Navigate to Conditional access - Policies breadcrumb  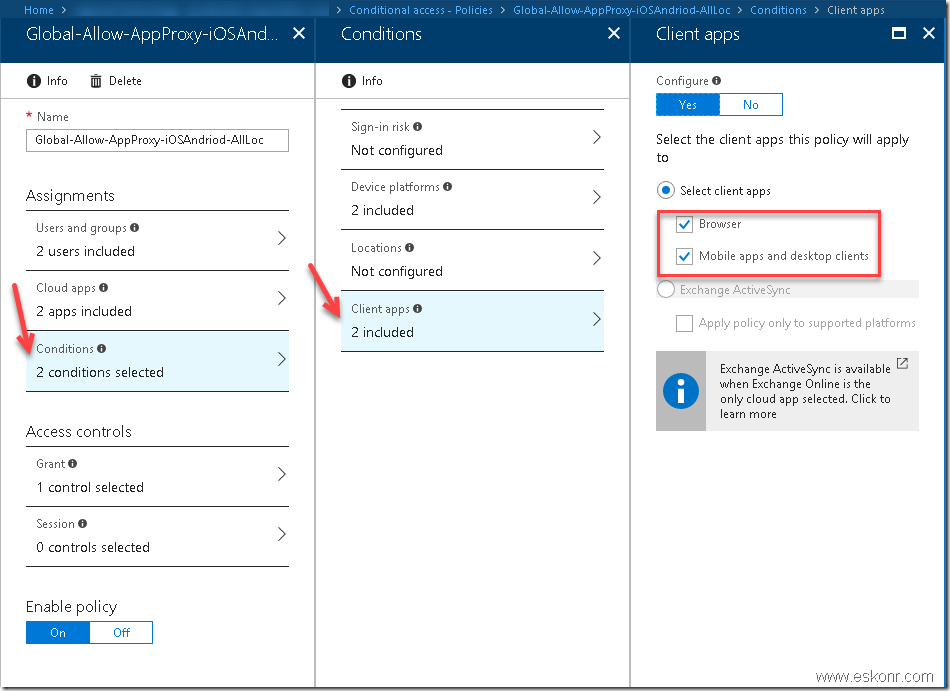point(420,9)
